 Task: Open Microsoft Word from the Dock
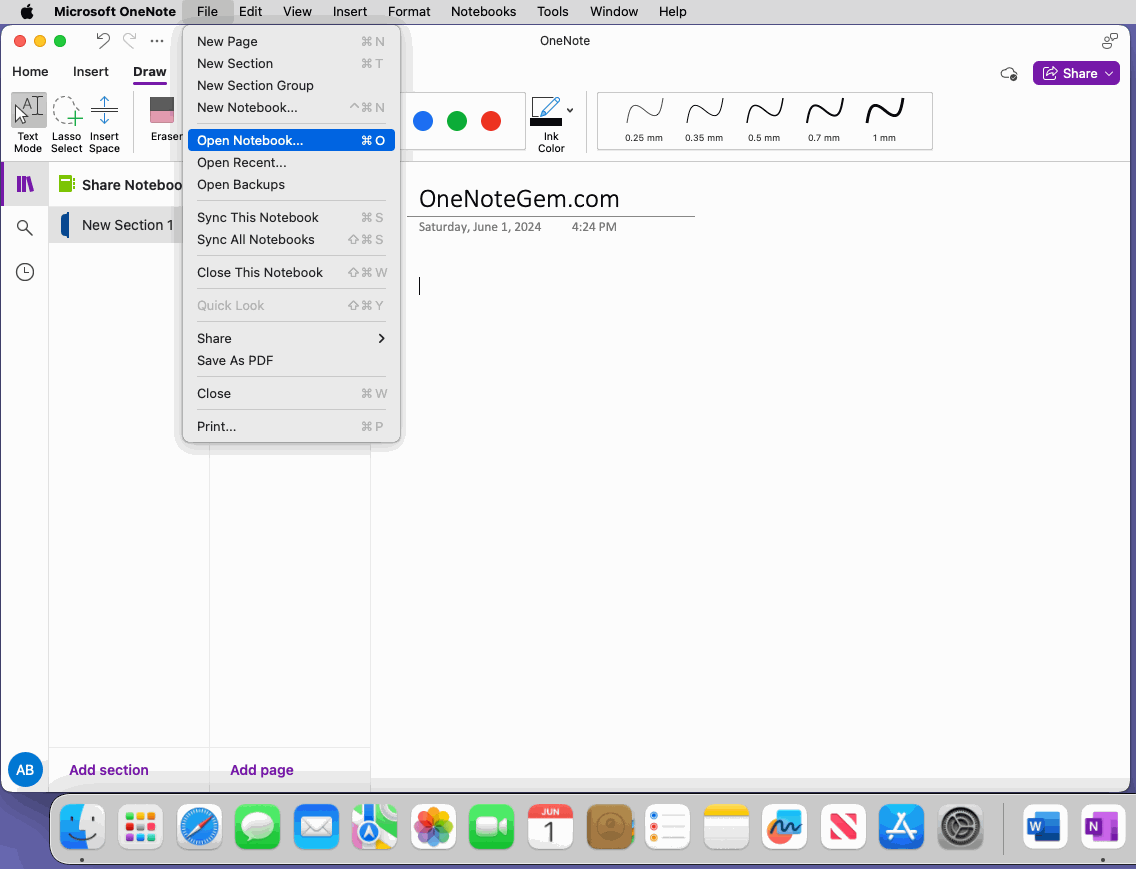coord(1043,827)
